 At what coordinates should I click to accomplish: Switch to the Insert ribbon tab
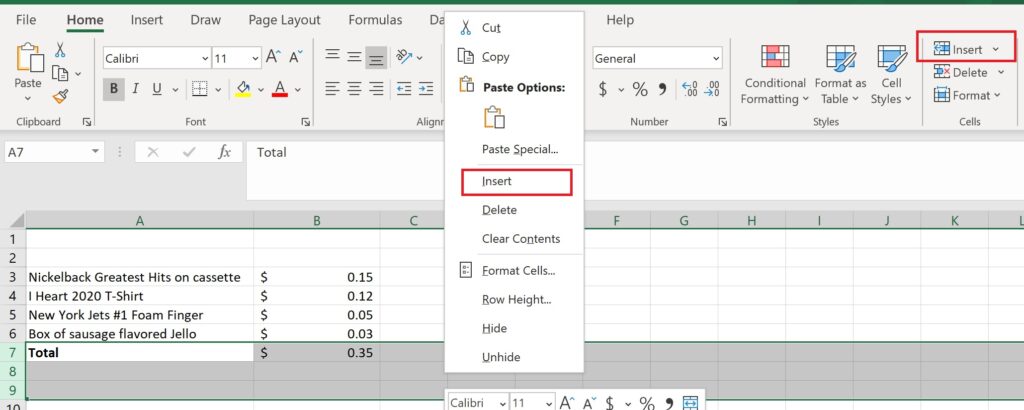pyautogui.click(x=146, y=20)
